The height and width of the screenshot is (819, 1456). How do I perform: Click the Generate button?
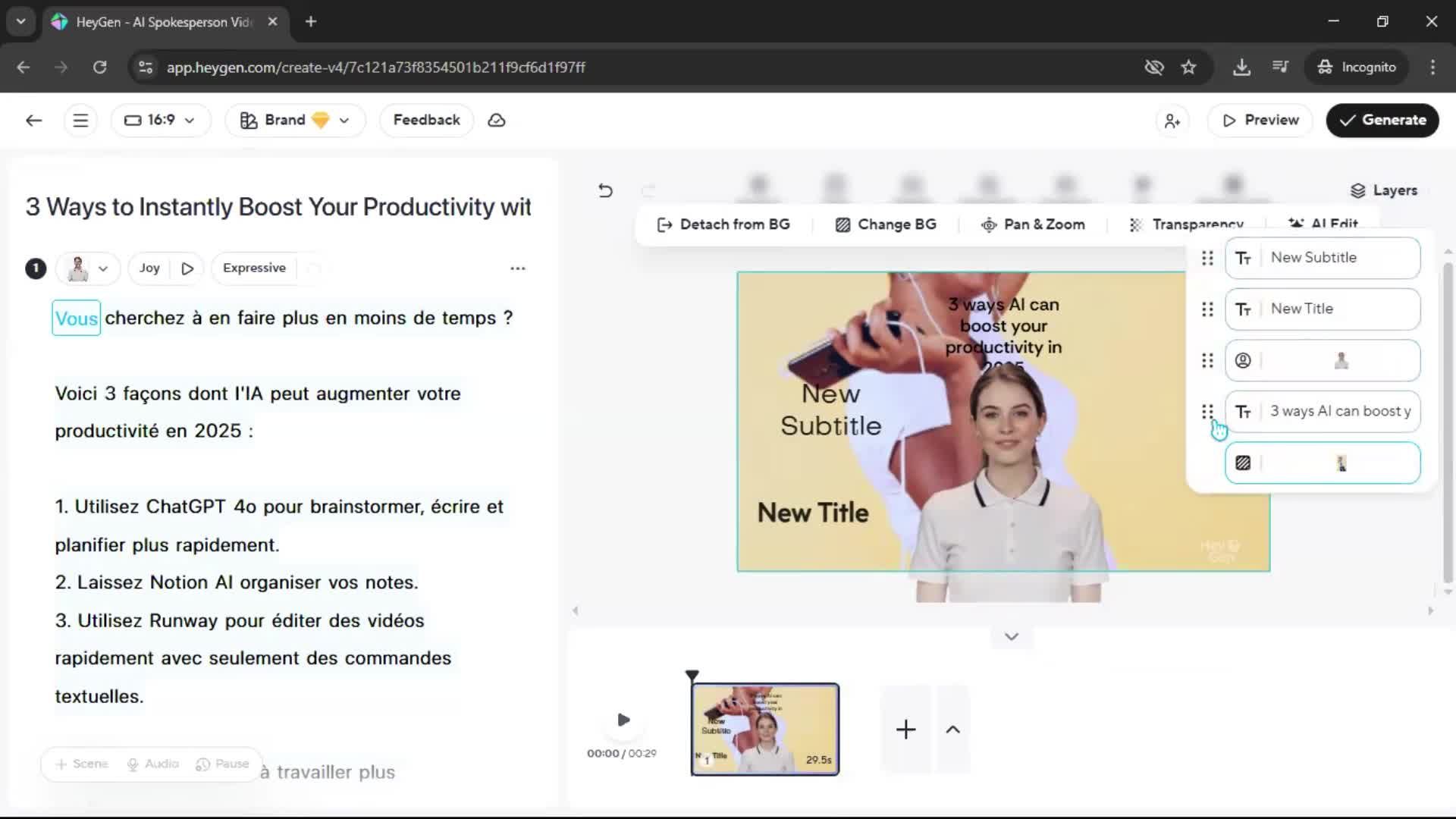[1382, 121]
